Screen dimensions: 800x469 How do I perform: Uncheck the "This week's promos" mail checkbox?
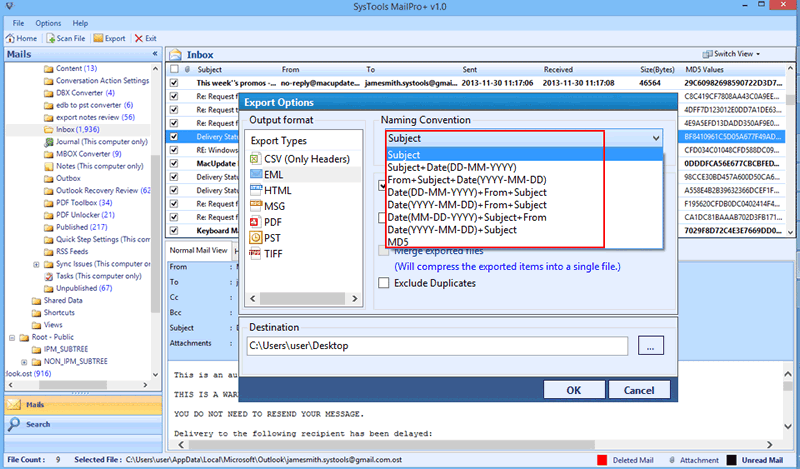(174, 83)
